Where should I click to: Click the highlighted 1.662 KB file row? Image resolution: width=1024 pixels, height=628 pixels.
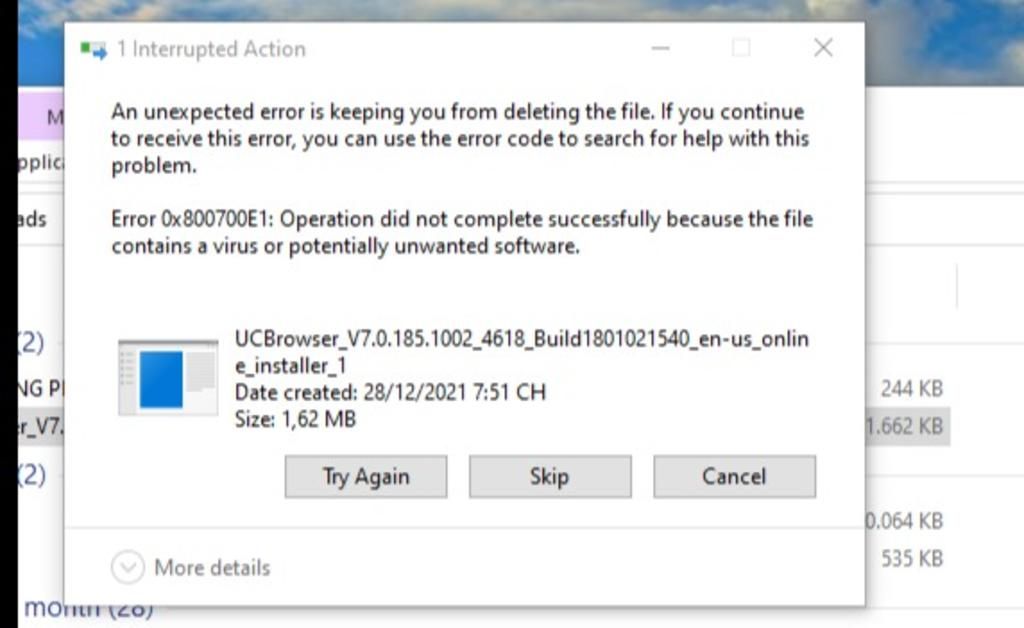[904, 427]
